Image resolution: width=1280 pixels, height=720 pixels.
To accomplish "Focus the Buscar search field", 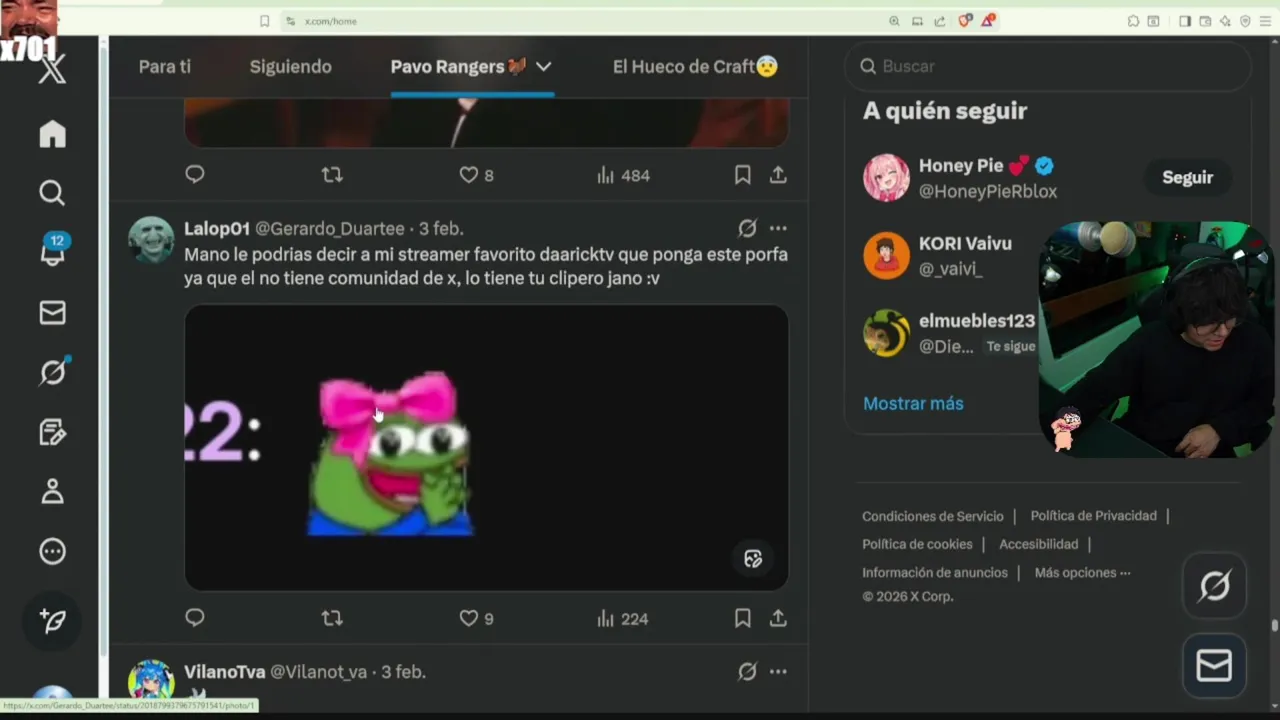I will (1048, 66).
